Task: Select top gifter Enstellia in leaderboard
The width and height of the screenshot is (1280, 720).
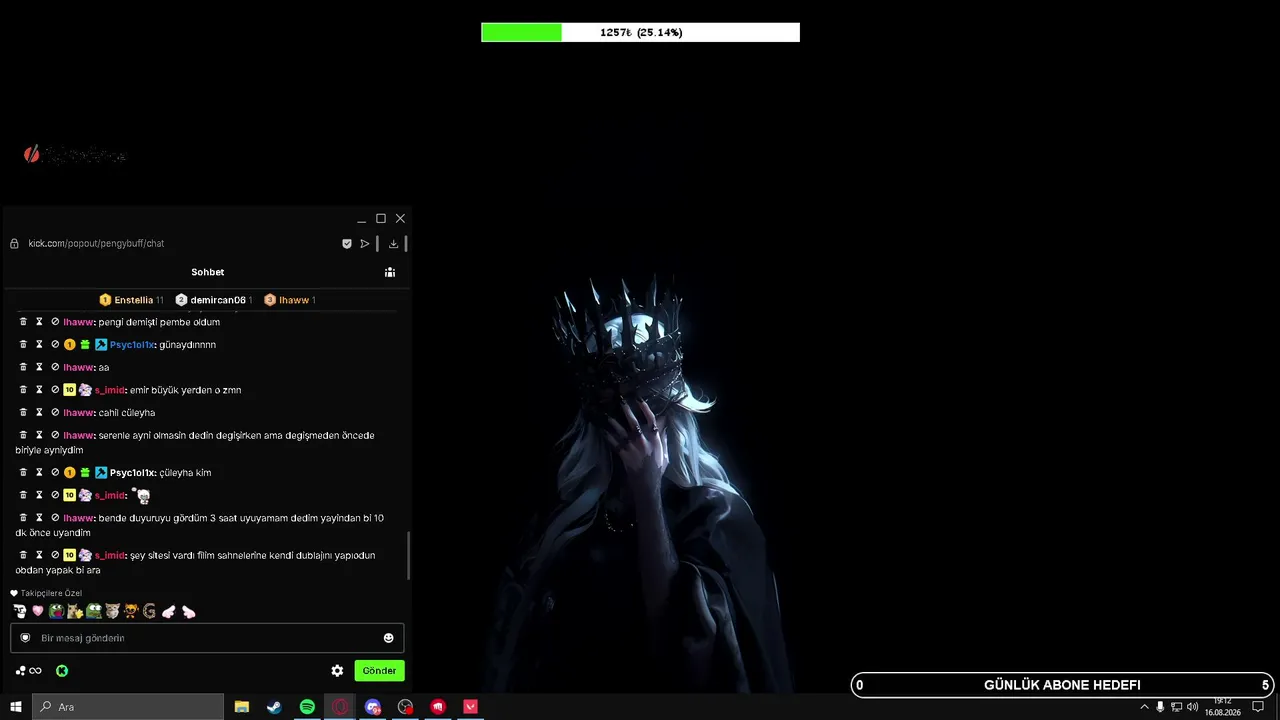Action: tap(131, 300)
